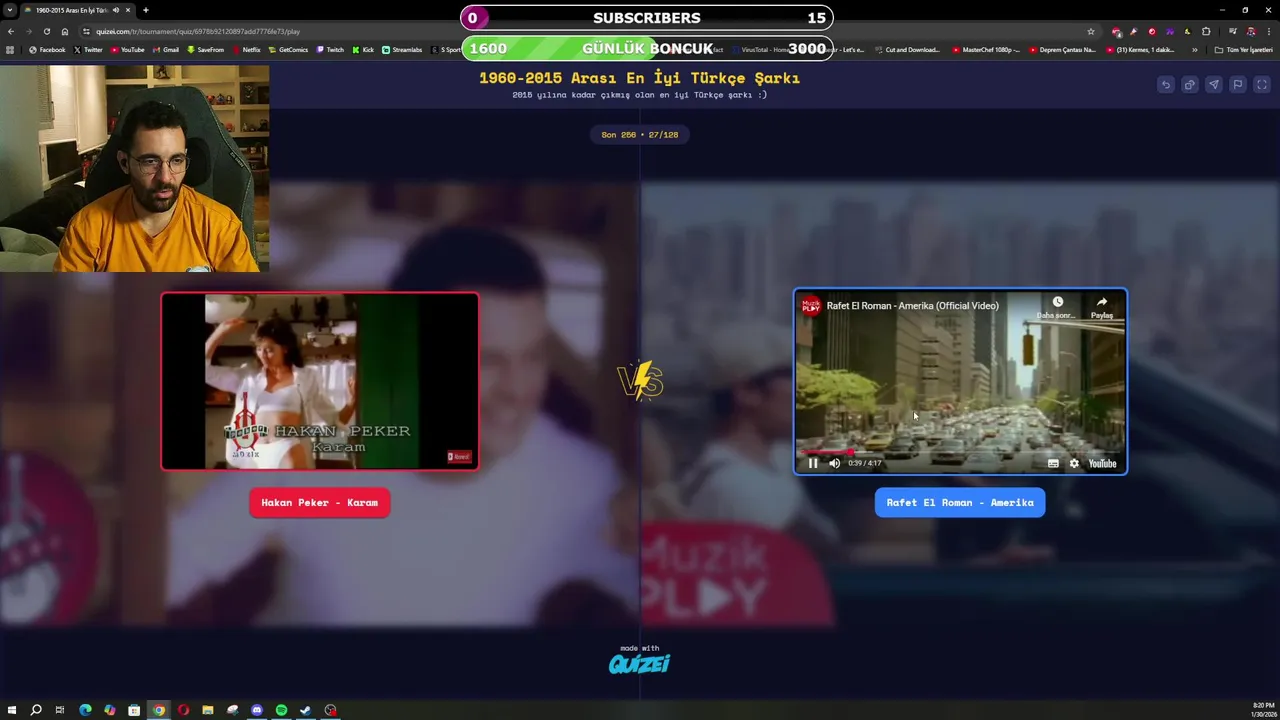Screen dimensions: 1280x720
Task: Open the Kick bookmark
Action: click(x=363, y=50)
